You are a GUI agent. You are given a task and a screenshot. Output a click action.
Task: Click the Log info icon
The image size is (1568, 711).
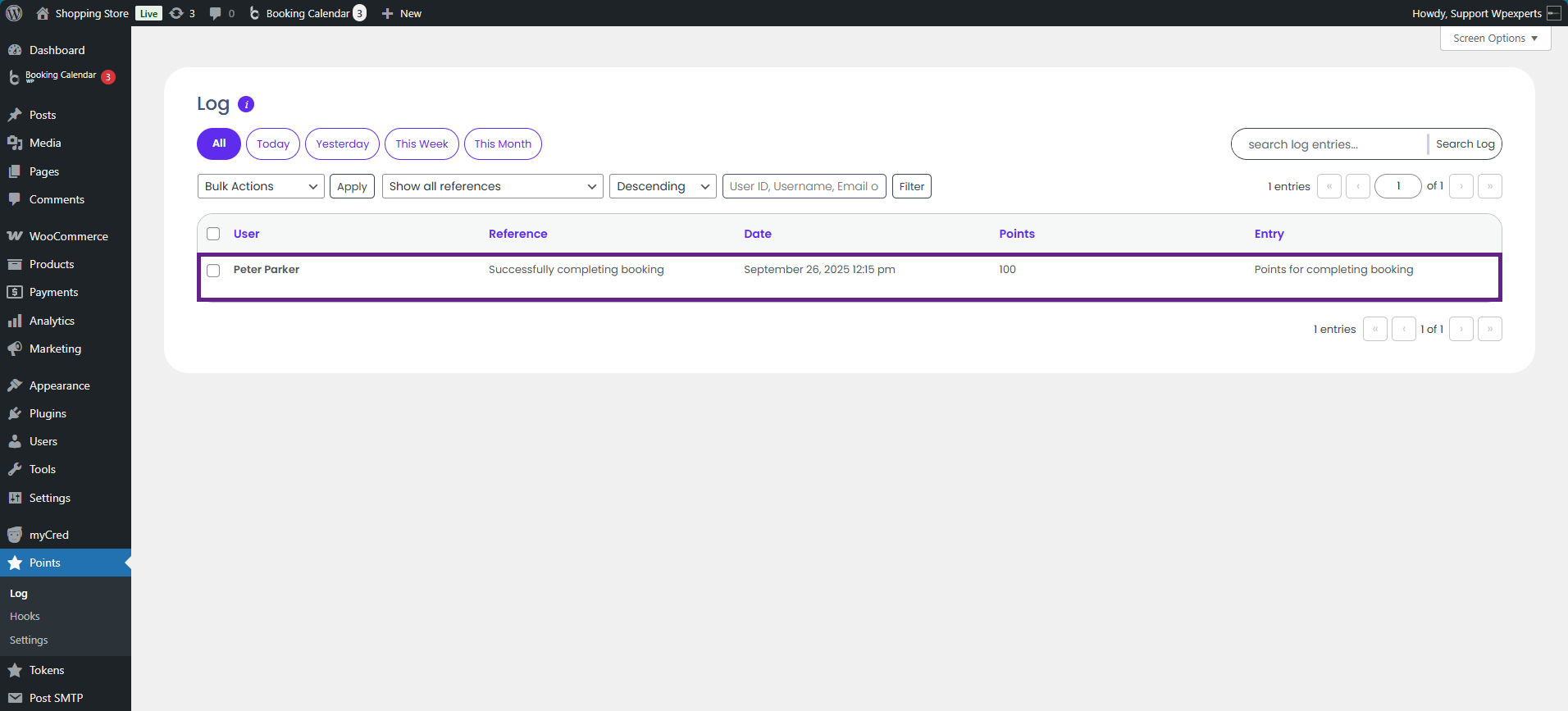246,104
